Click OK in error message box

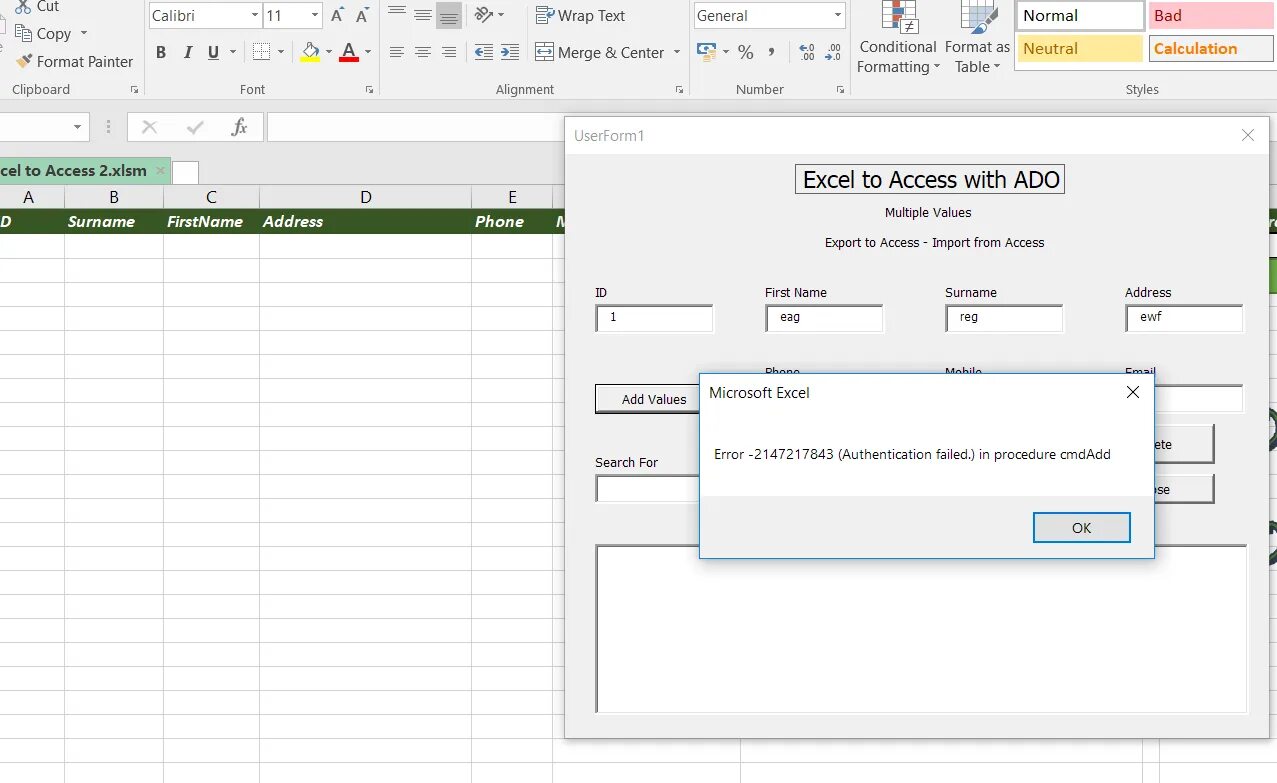click(1081, 527)
